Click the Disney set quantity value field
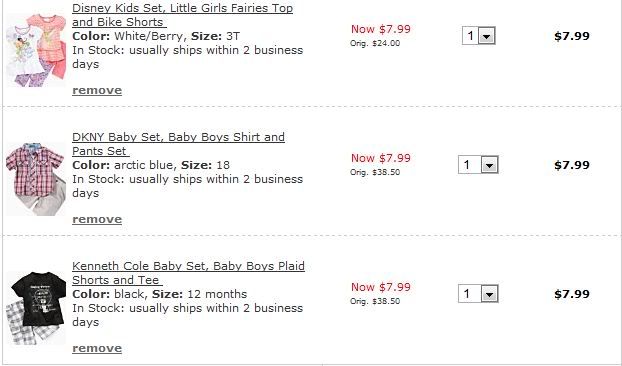The width and height of the screenshot is (622, 366). tap(470, 36)
